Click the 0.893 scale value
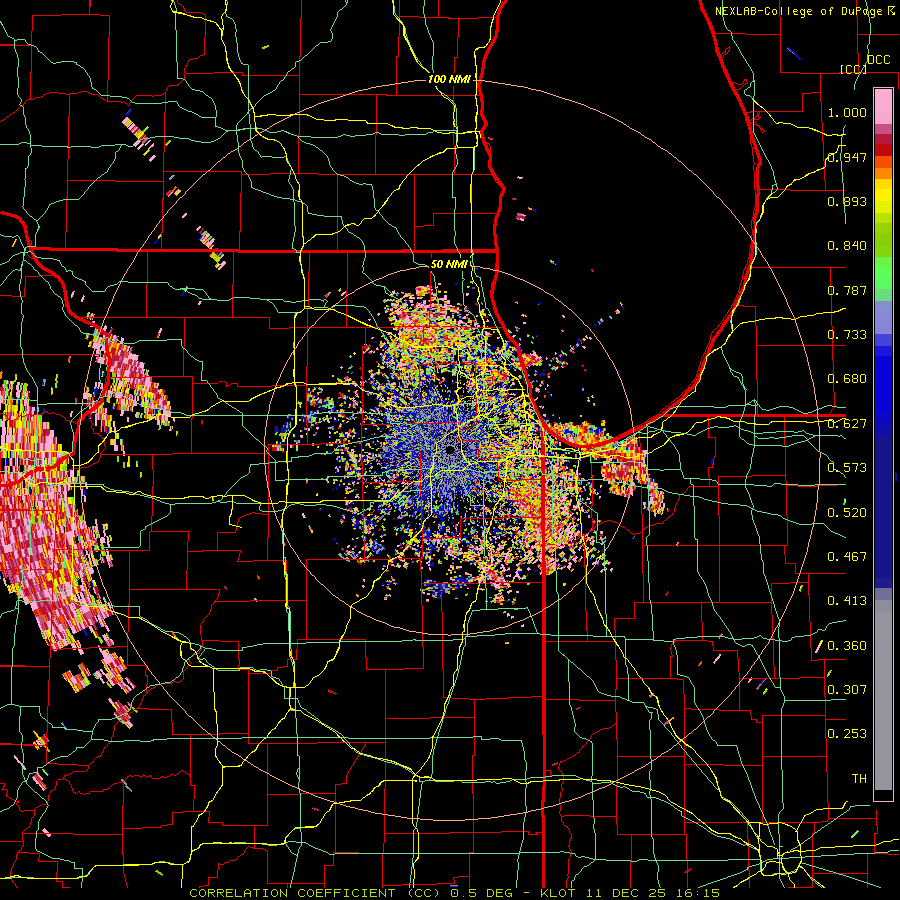 (847, 201)
